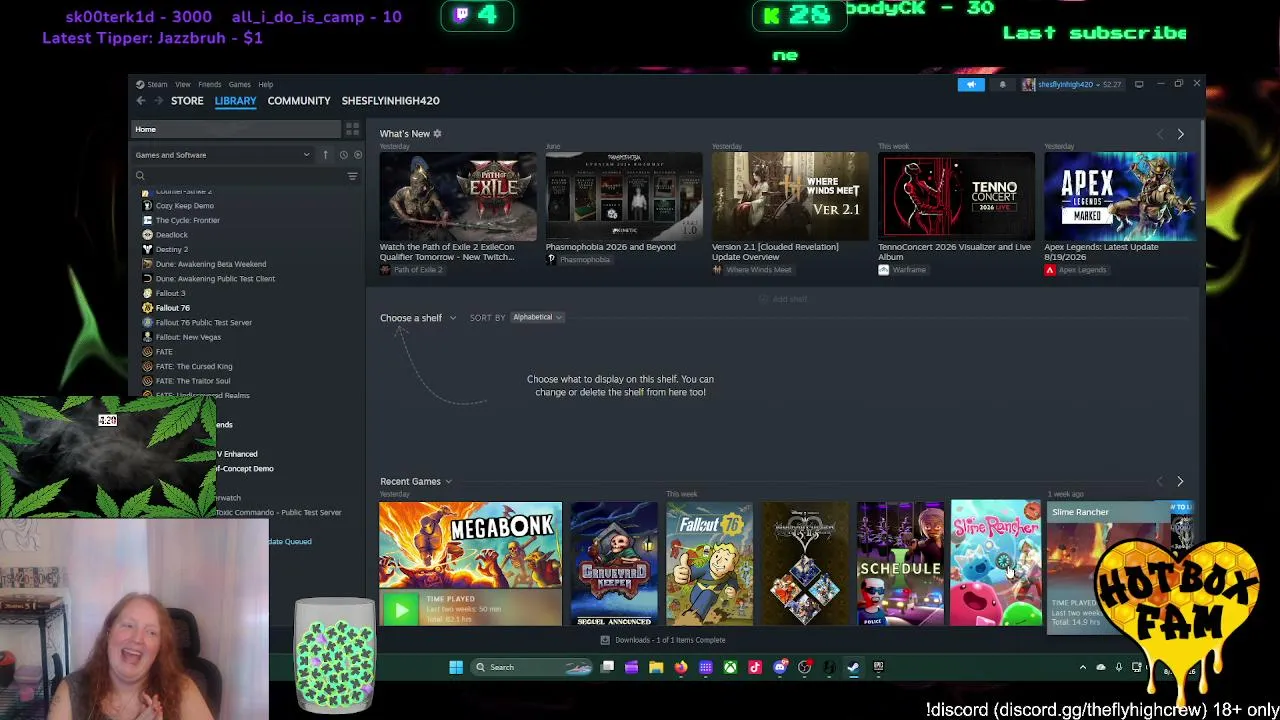Click the Home button in library sidebar
This screenshot has width=1280, height=720.
(236, 130)
